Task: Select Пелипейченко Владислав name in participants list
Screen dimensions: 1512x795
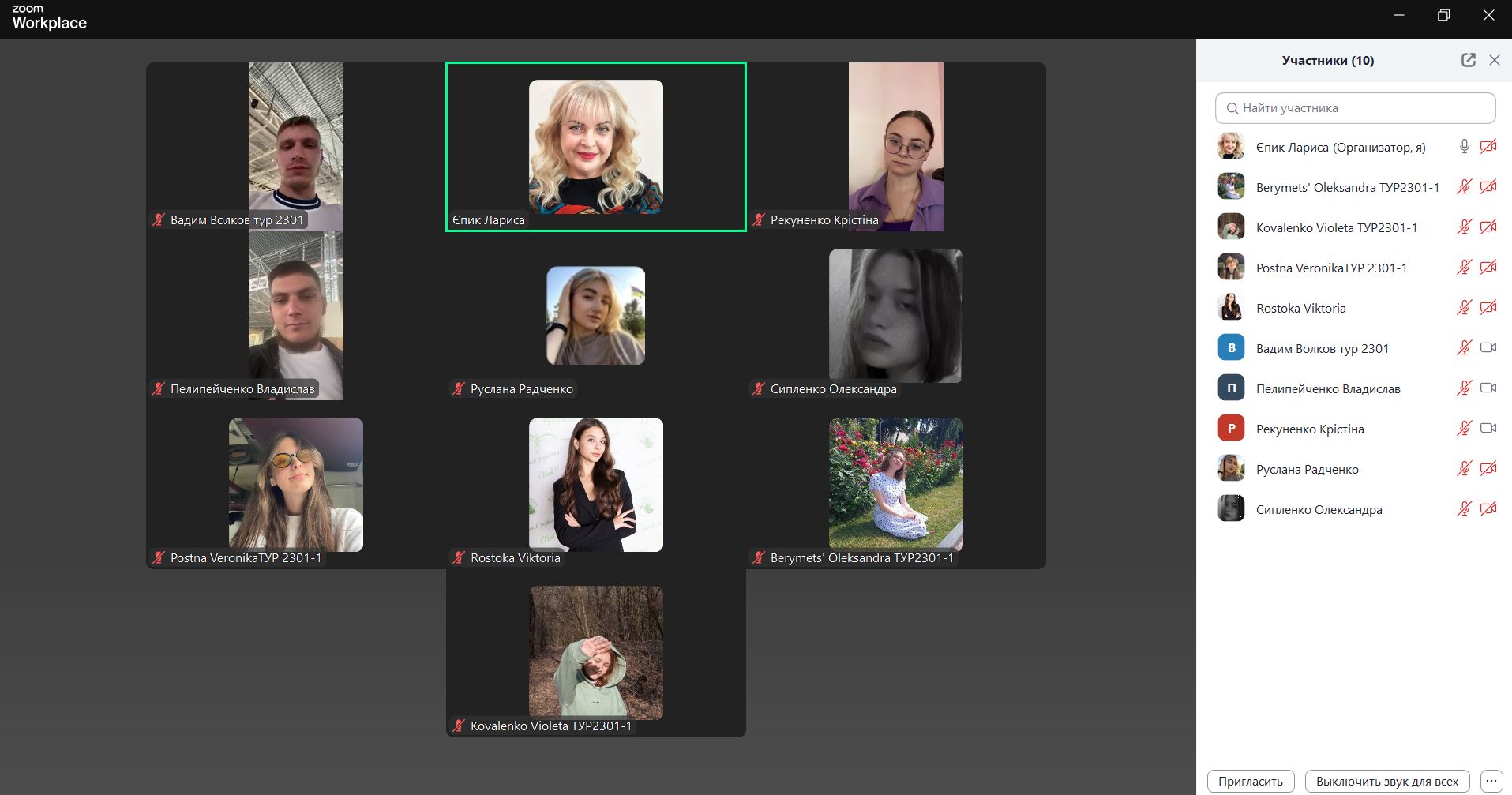Action: 1328,389
